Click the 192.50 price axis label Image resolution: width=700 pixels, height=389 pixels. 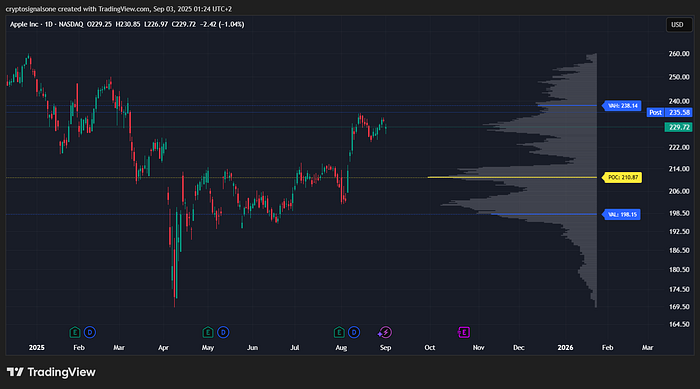[679, 232]
